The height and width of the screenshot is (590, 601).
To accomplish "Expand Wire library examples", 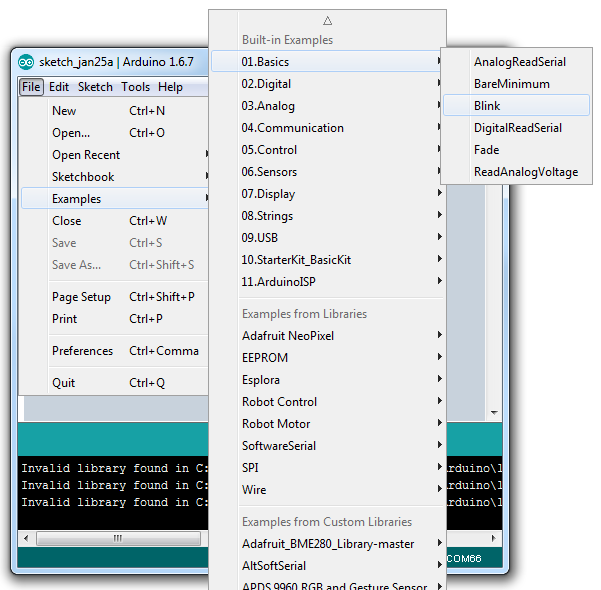I will click(327, 490).
